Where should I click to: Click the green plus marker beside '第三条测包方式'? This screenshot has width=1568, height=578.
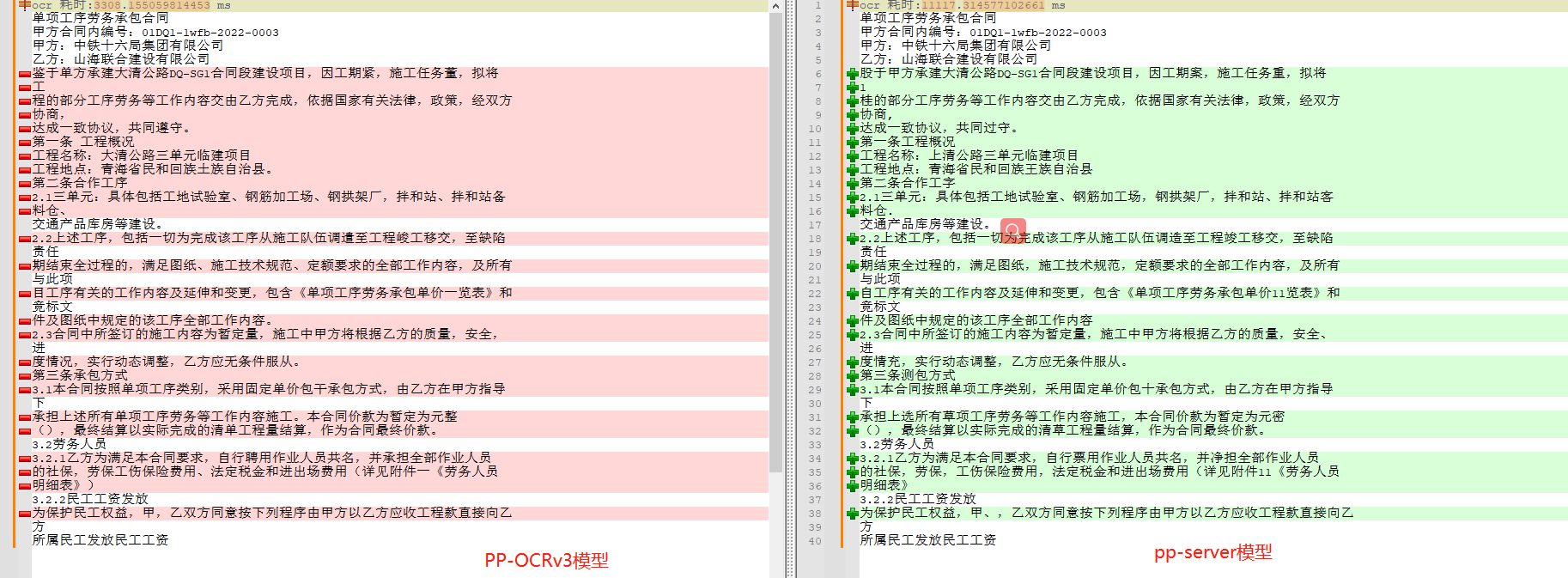(x=853, y=376)
